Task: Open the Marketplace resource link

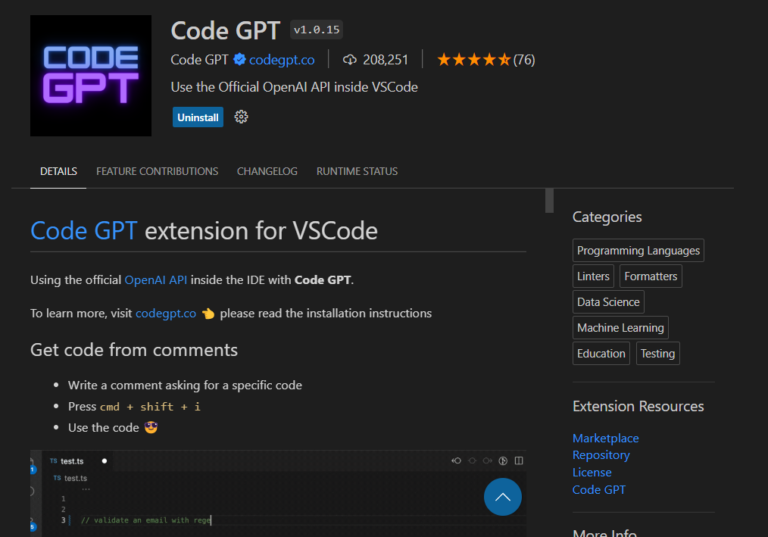Action: pos(606,438)
